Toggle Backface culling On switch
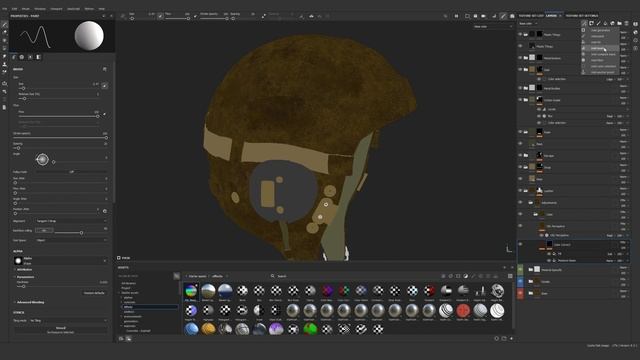This screenshot has height=360, width=640. click(x=44, y=231)
